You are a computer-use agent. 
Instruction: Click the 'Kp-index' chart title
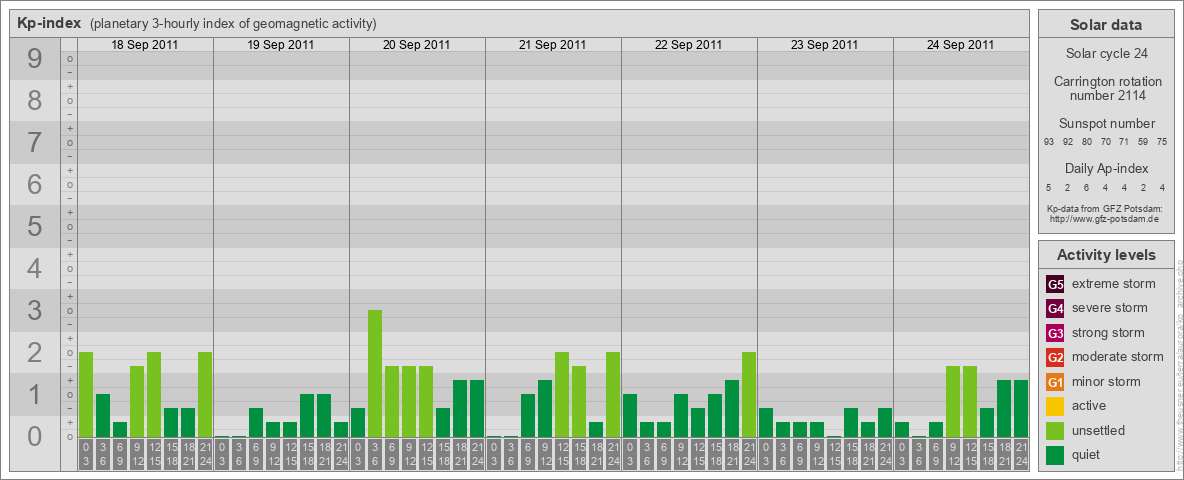point(49,23)
